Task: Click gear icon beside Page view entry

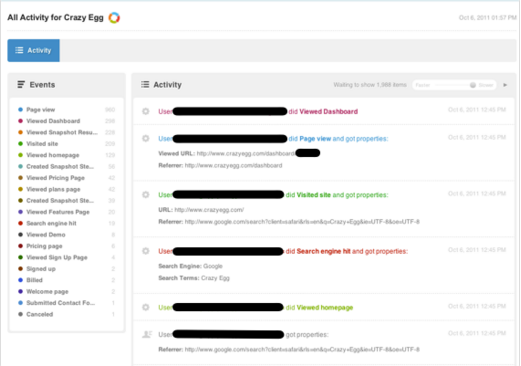Action: (x=146, y=138)
